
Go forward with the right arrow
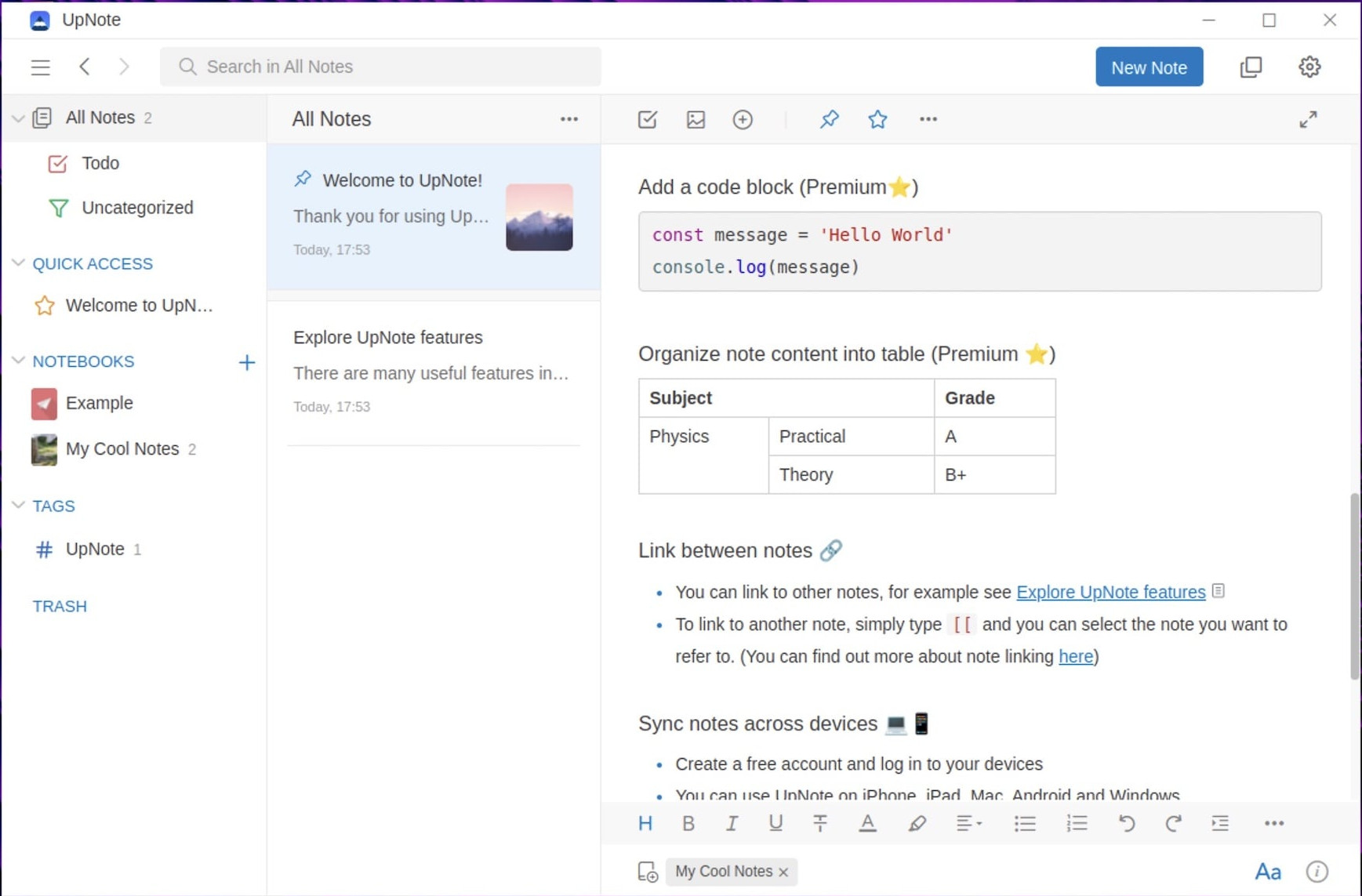[124, 67]
